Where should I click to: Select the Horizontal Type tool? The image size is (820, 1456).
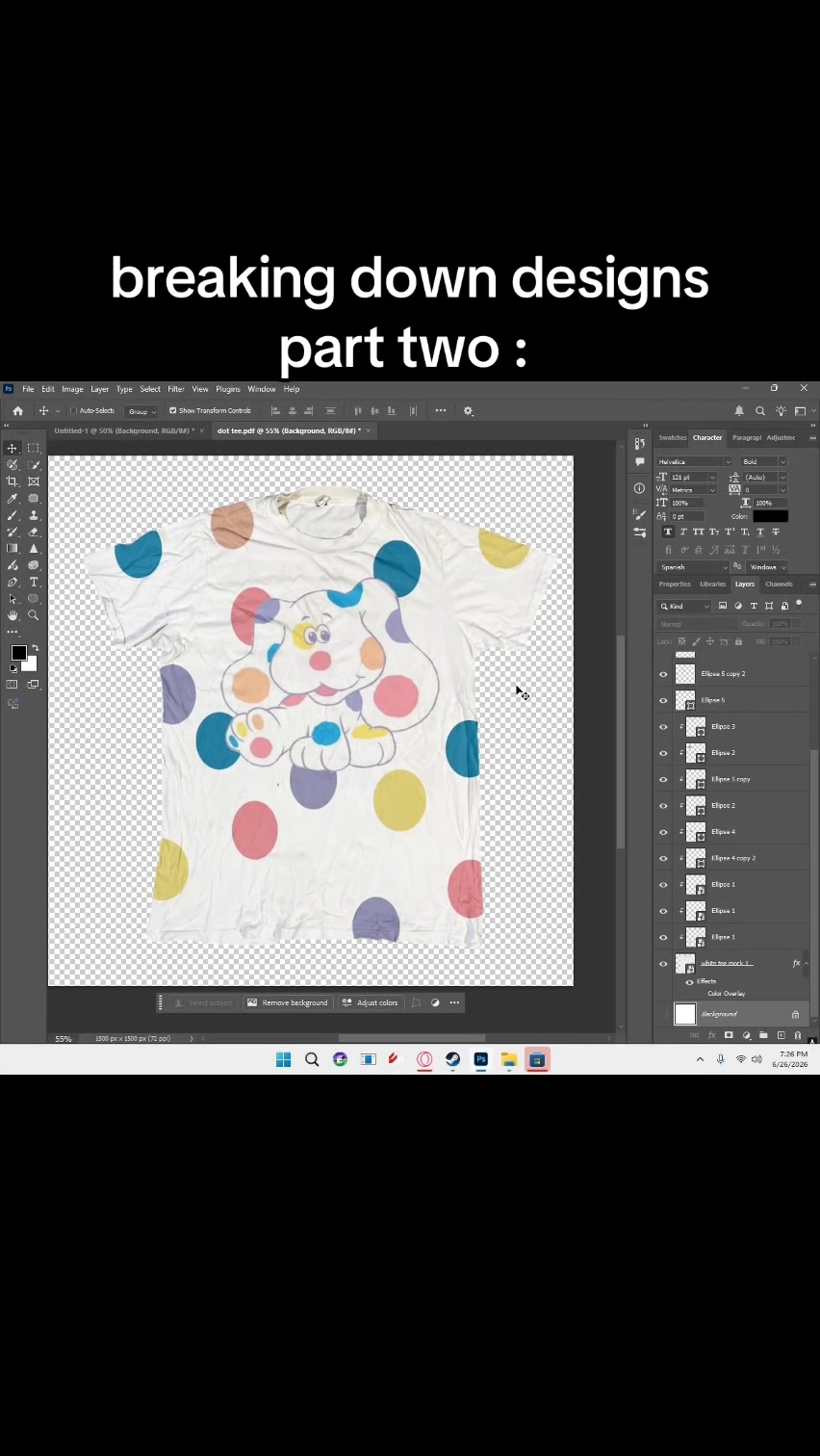[34, 582]
